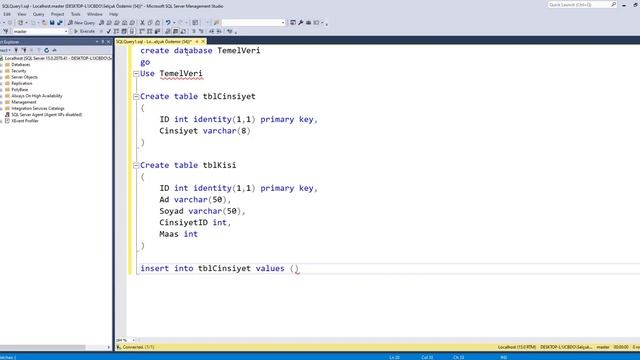The image size is (640, 360).
Task: Click the New Query button
Action: tap(81, 22)
